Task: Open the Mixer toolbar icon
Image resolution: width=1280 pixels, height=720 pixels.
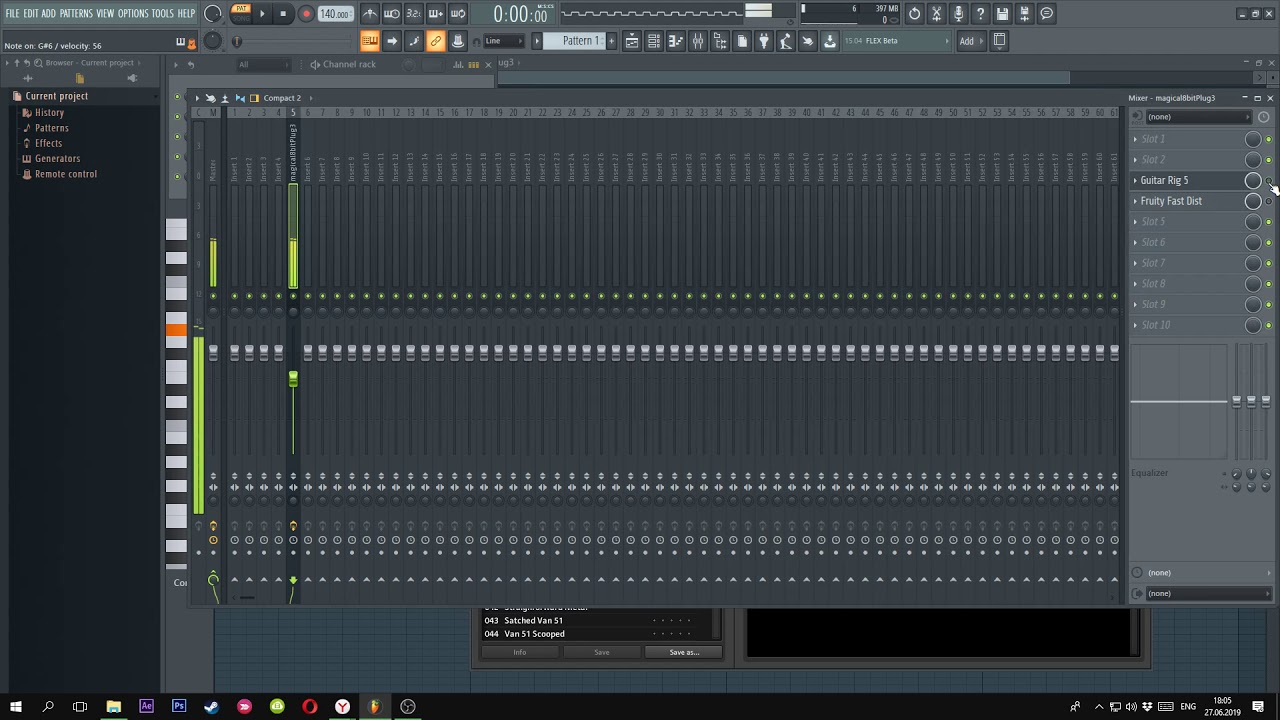Action: tap(698, 41)
